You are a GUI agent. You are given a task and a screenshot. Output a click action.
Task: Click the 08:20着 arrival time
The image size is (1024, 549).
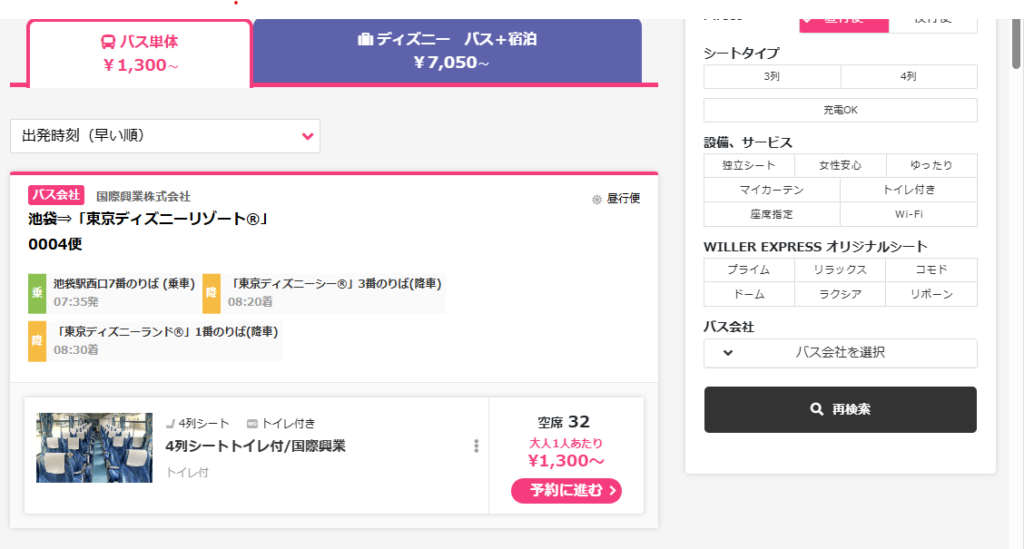pyautogui.click(x=250, y=302)
